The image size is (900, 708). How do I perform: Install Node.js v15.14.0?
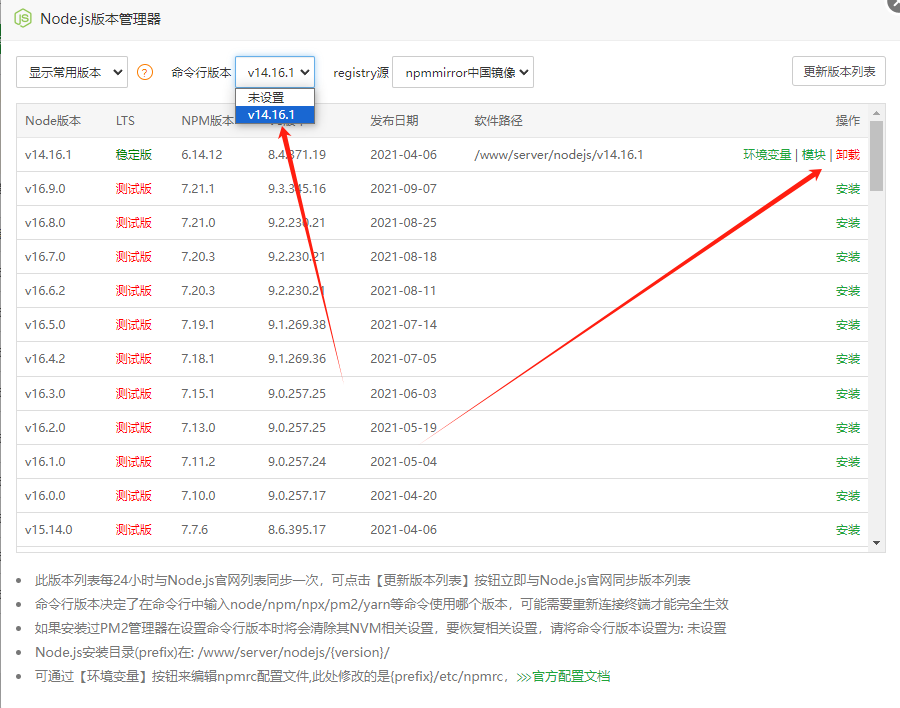pyautogui.click(x=846, y=529)
